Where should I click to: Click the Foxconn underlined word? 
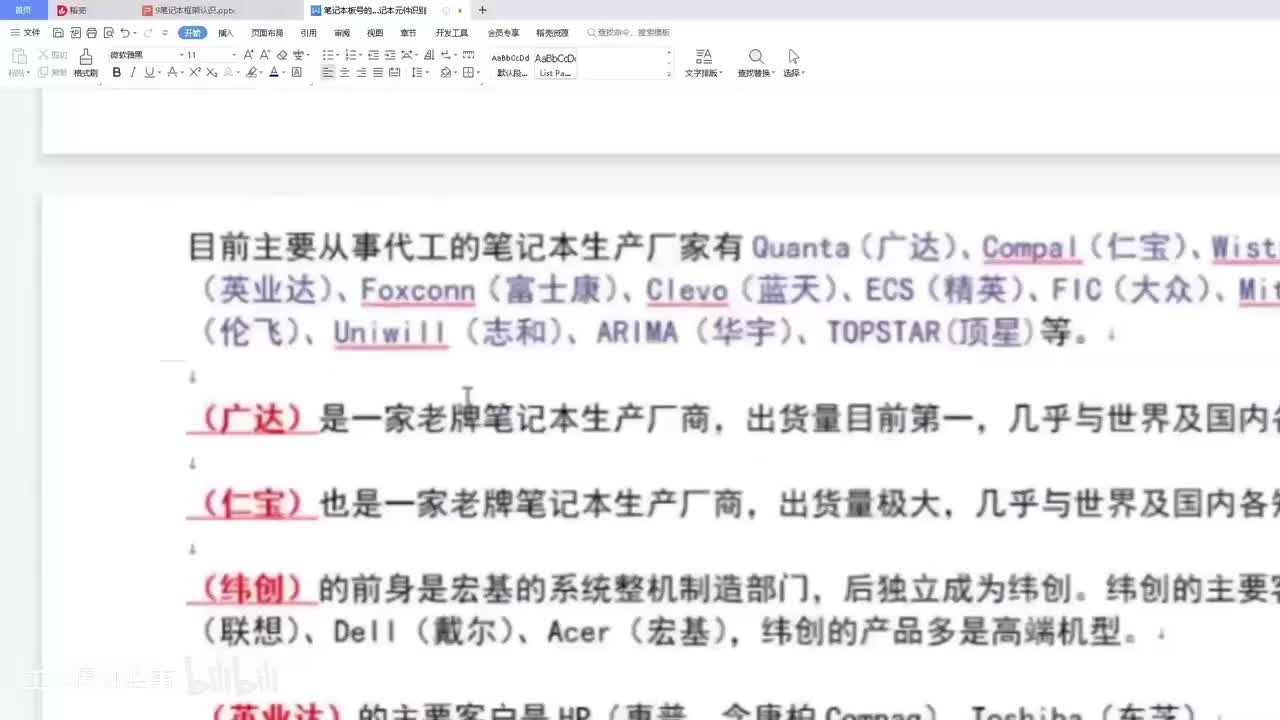point(417,291)
